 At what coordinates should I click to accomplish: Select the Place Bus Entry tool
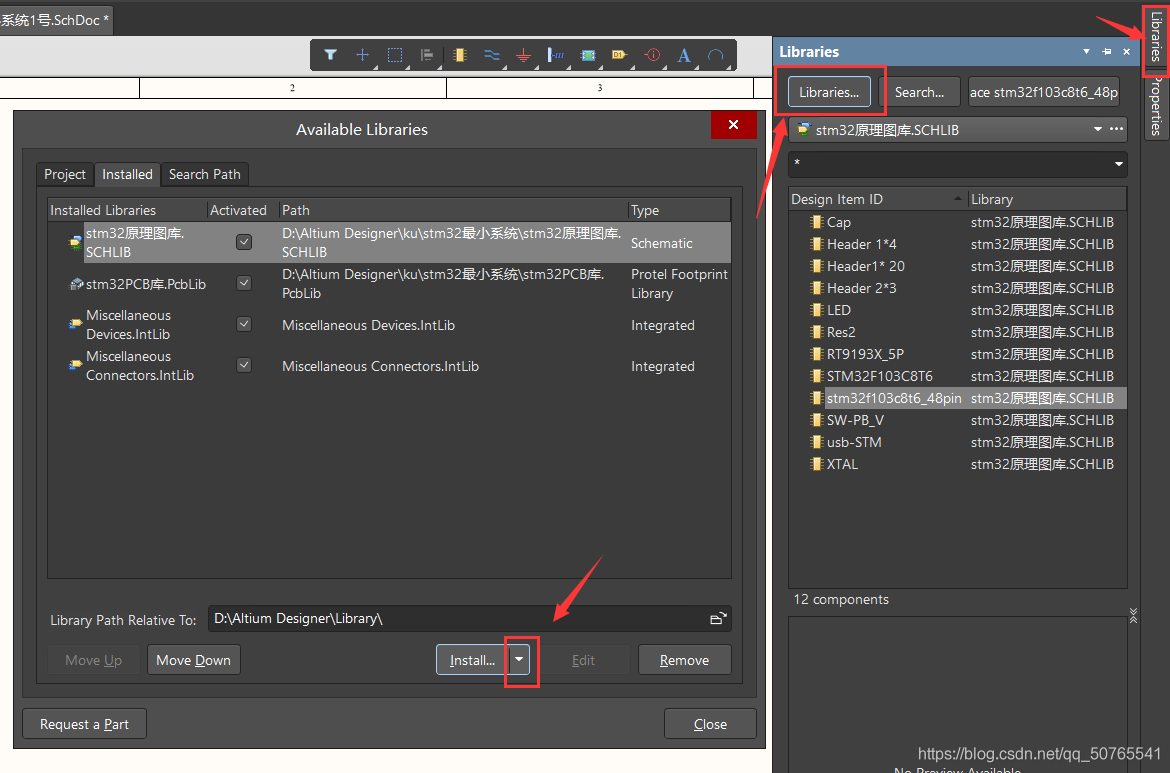[556, 54]
